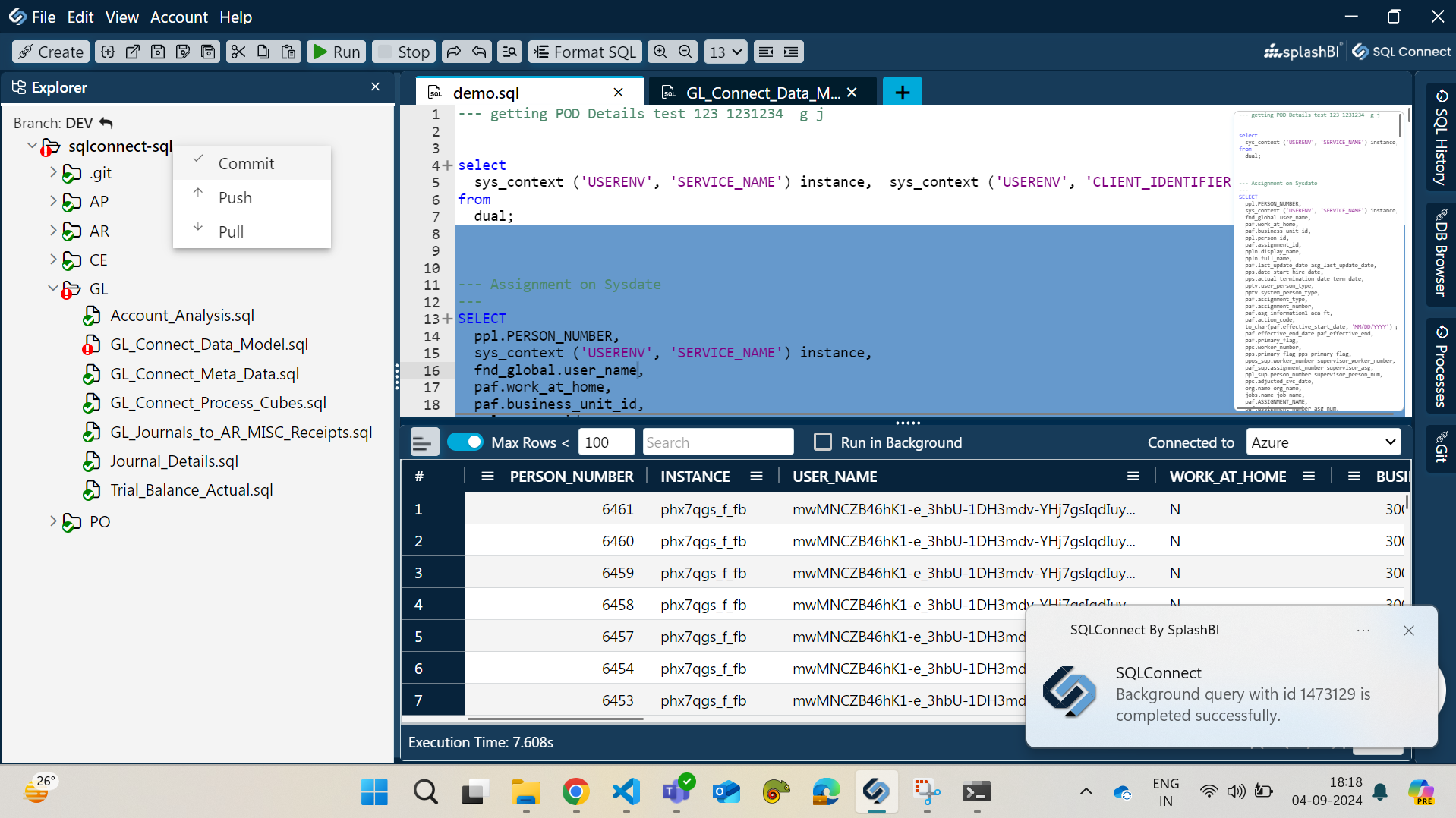Viewport: 1456px width, 818px height.
Task: Save the current file with the save icon
Action: pyautogui.click(x=157, y=52)
